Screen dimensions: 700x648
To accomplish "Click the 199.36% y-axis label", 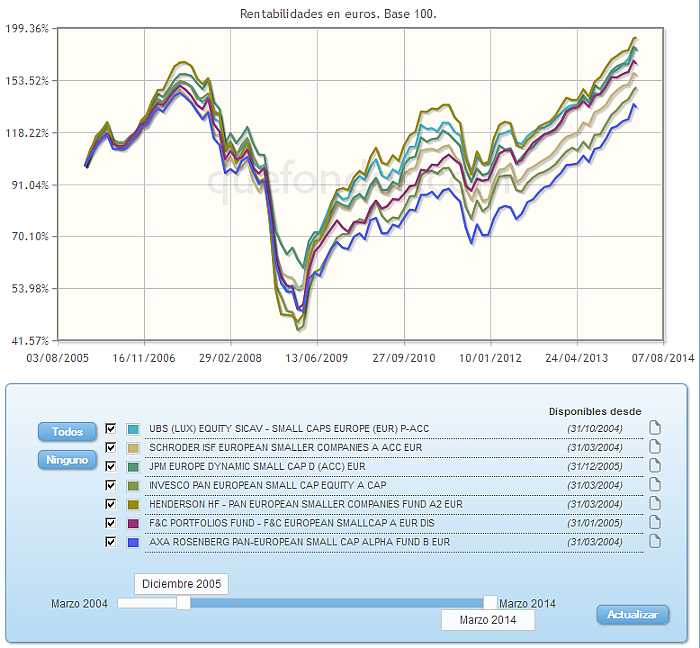I will click(26, 29).
